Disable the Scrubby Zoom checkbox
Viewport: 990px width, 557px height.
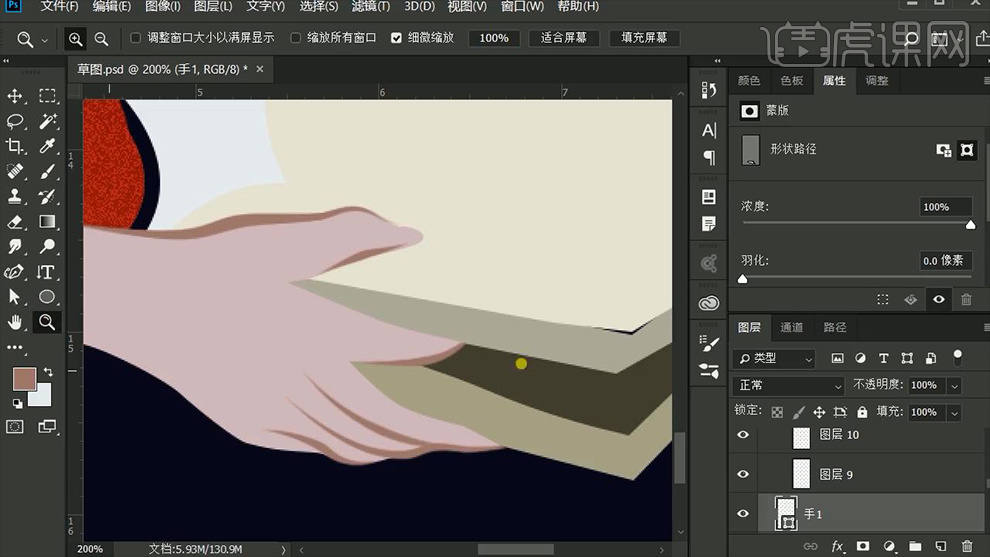click(x=396, y=38)
